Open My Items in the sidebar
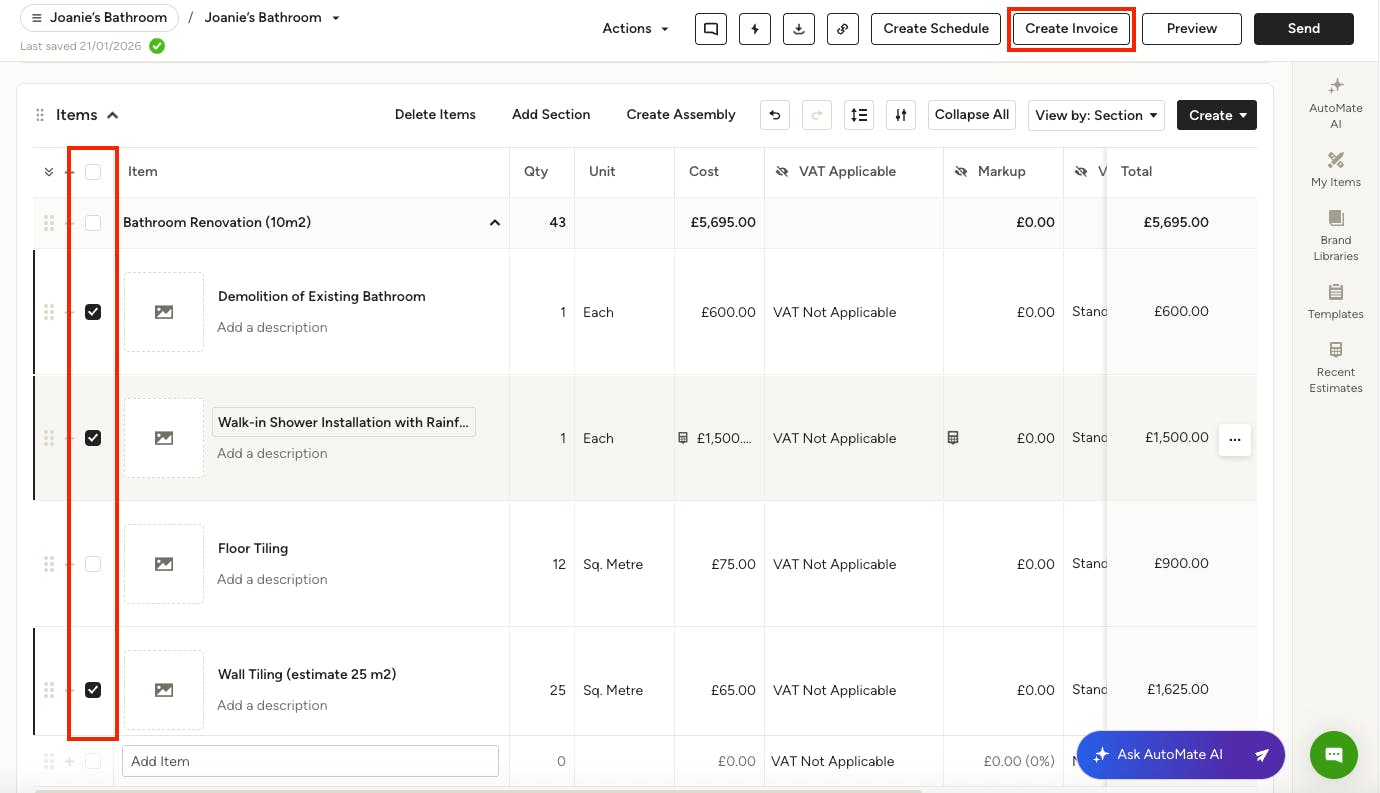The image size is (1380, 793). pyautogui.click(x=1336, y=169)
